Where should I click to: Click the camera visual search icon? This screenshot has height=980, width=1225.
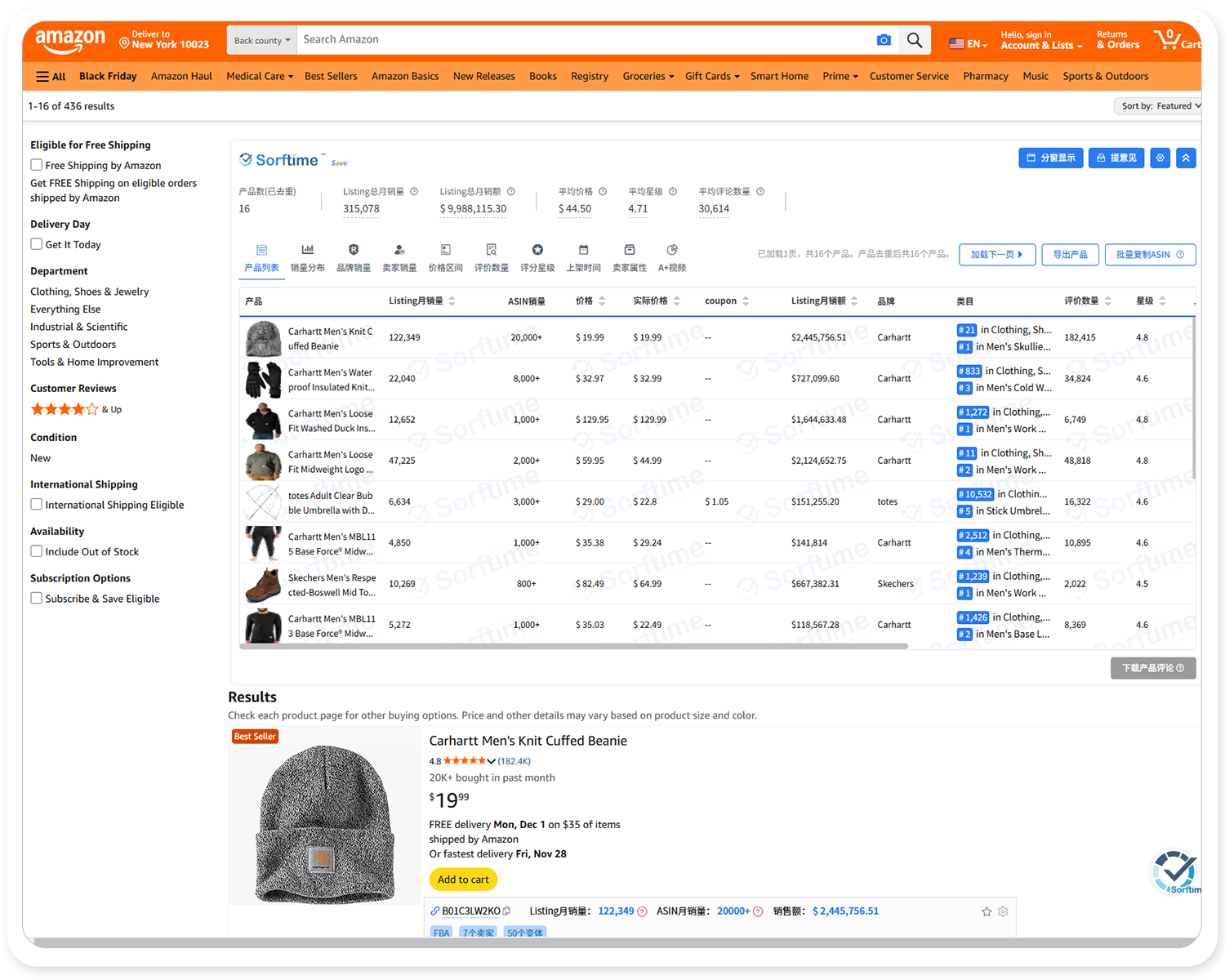883,40
